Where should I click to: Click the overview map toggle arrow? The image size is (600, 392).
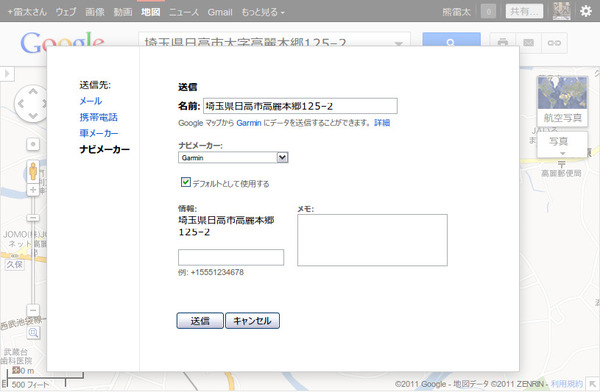pyautogui.click(x=592, y=384)
